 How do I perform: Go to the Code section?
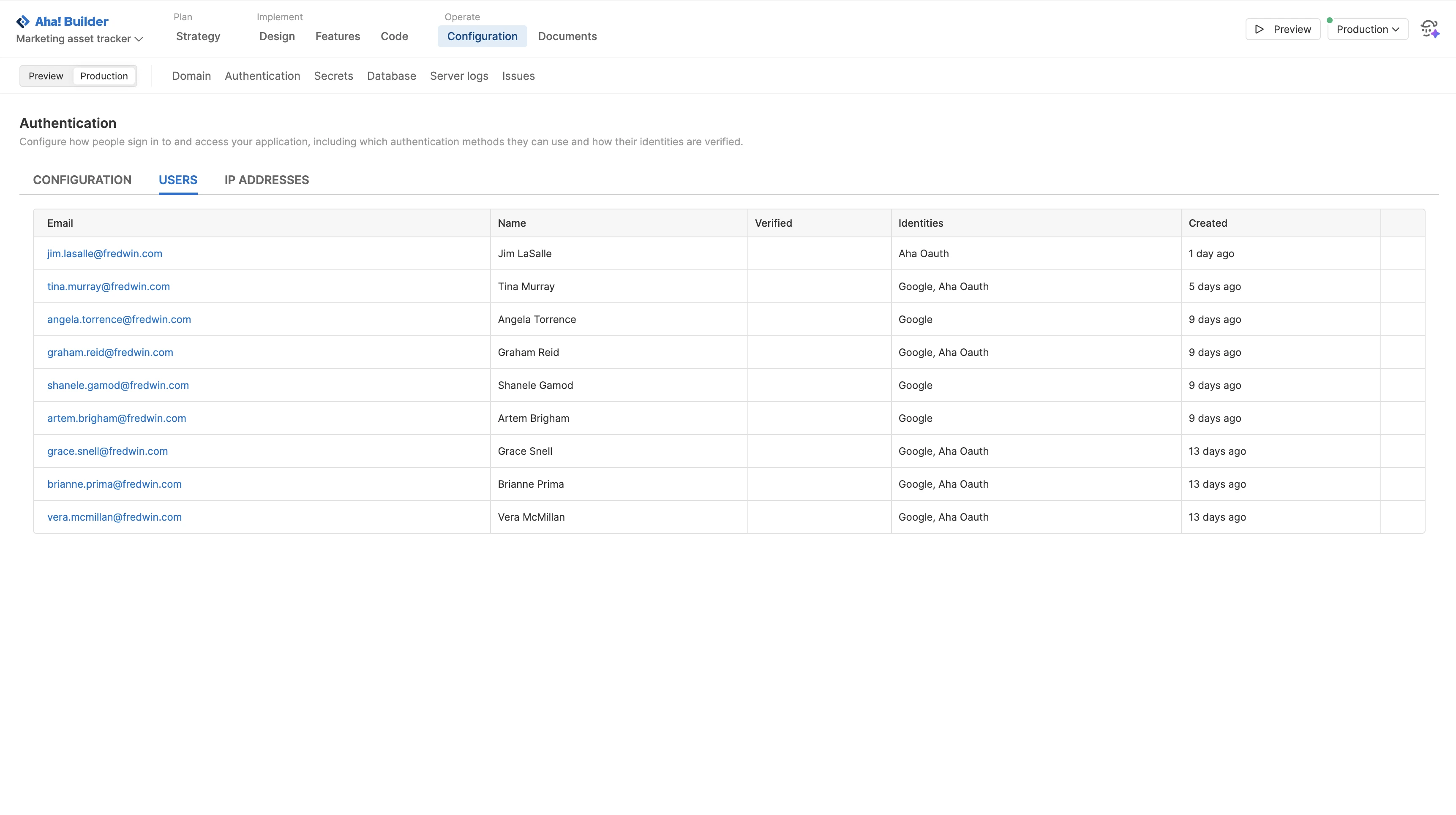tap(394, 36)
